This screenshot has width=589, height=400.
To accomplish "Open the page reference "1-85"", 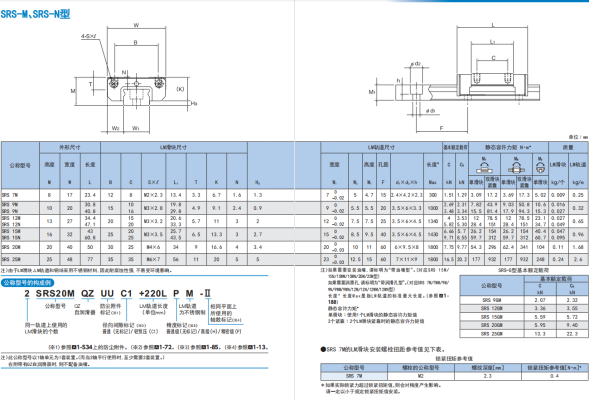I will point(211,347).
